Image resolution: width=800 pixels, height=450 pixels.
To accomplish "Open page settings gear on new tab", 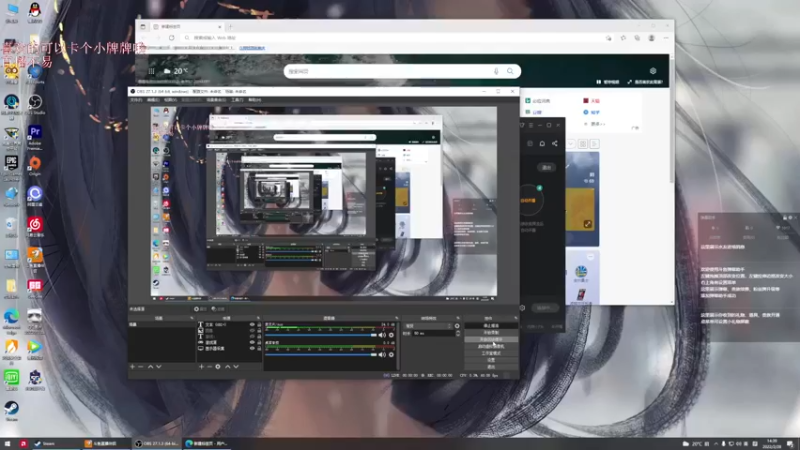I will point(653,71).
